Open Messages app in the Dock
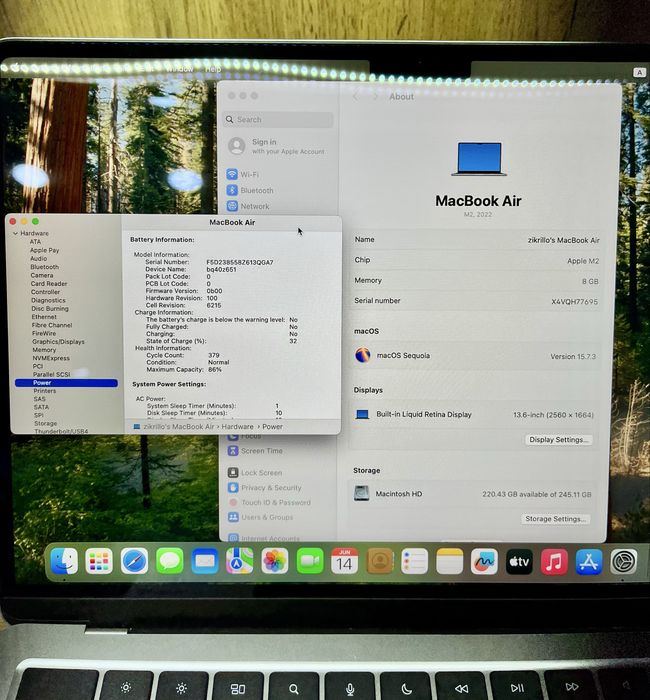Screen dimensions: 650x700 coord(170,561)
